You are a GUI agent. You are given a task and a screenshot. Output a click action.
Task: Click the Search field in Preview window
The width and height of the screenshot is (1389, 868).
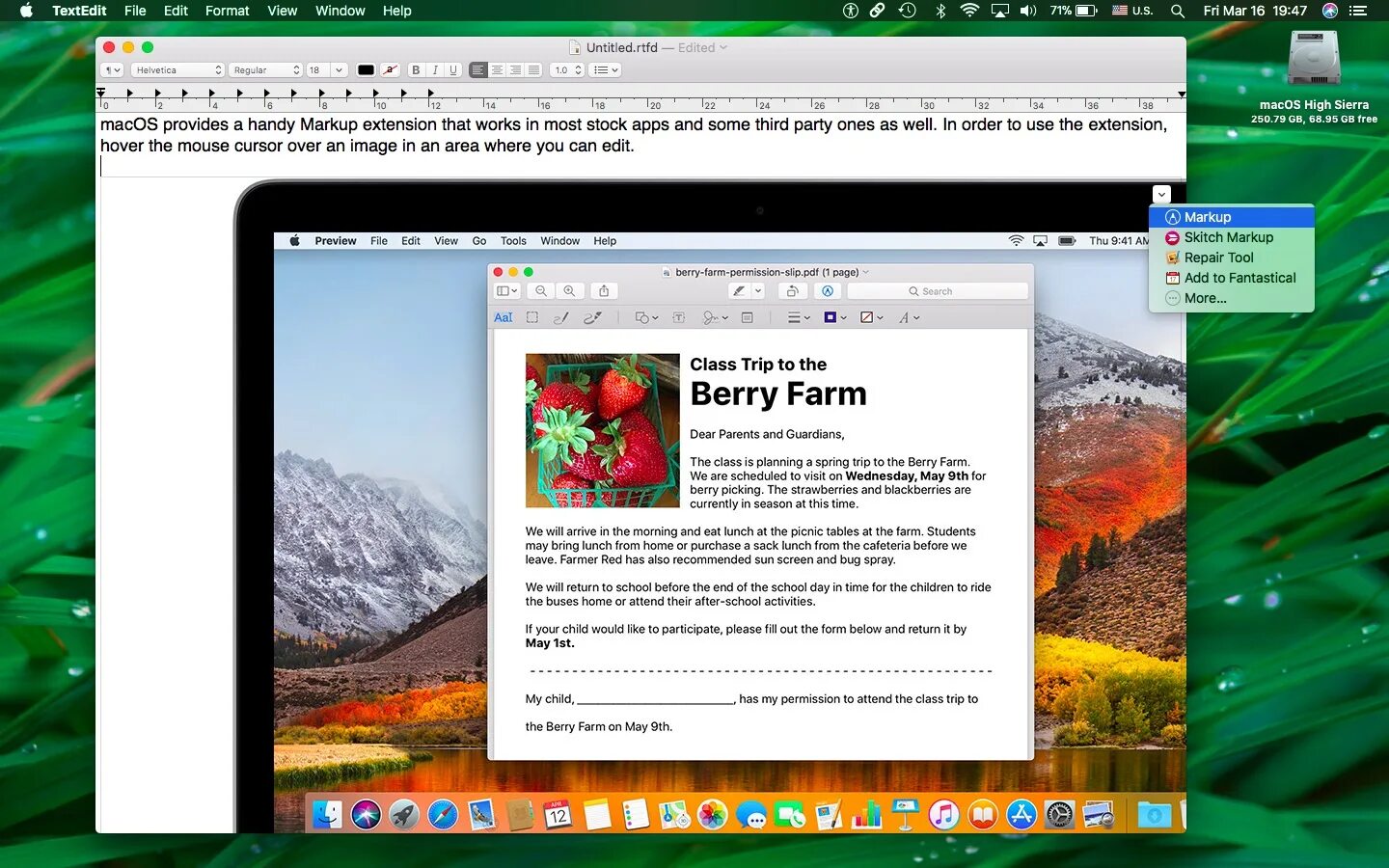coord(938,291)
